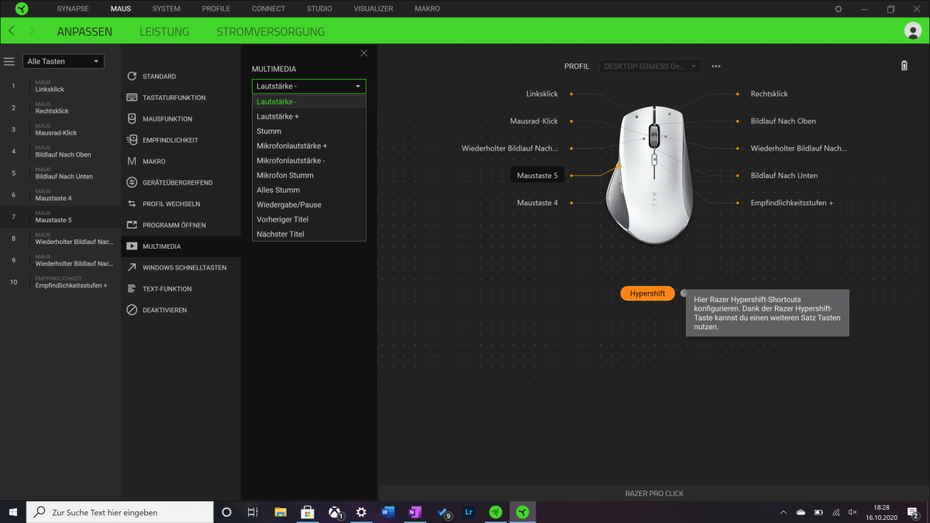Open File Explorer from taskbar
Image resolution: width=930 pixels, height=523 pixels.
click(x=281, y=512)
